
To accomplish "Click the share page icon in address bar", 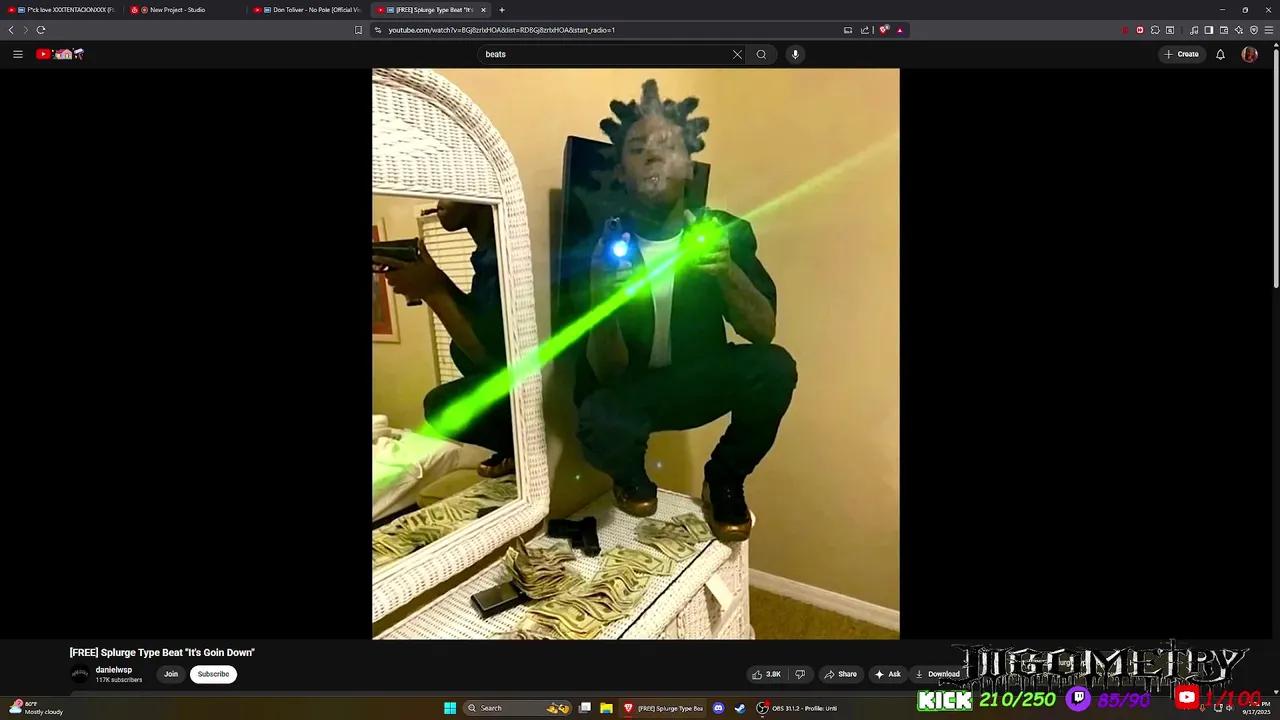I will [865, 30].
